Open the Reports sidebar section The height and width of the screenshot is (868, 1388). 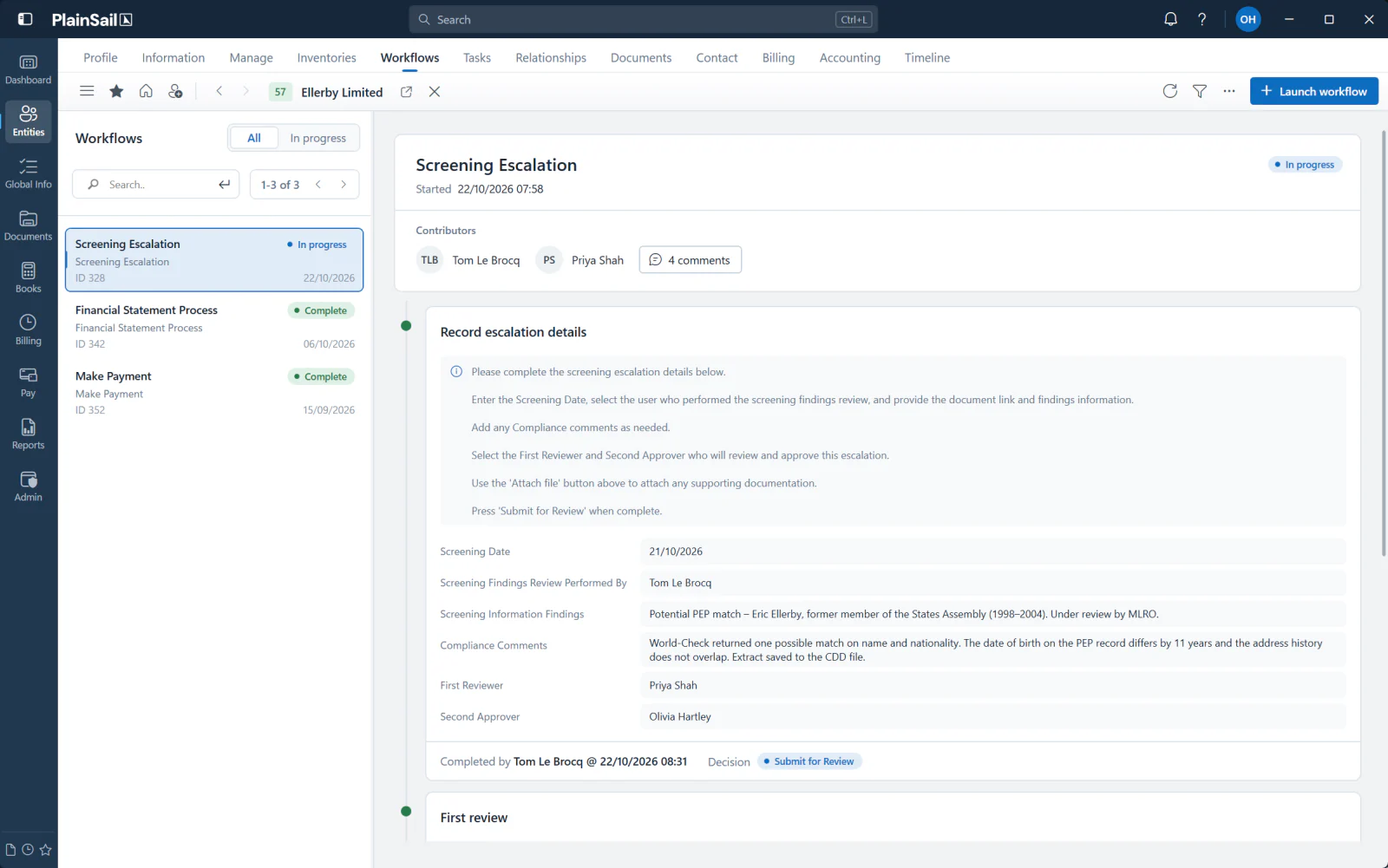coord(29,434)
